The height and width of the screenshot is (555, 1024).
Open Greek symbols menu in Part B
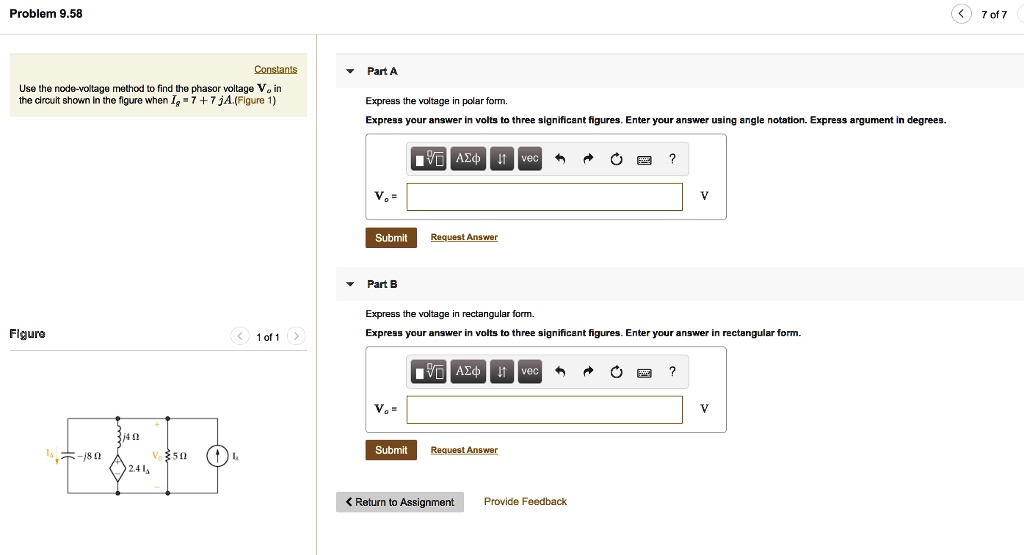pyautogui.click(x=468, y=372)
